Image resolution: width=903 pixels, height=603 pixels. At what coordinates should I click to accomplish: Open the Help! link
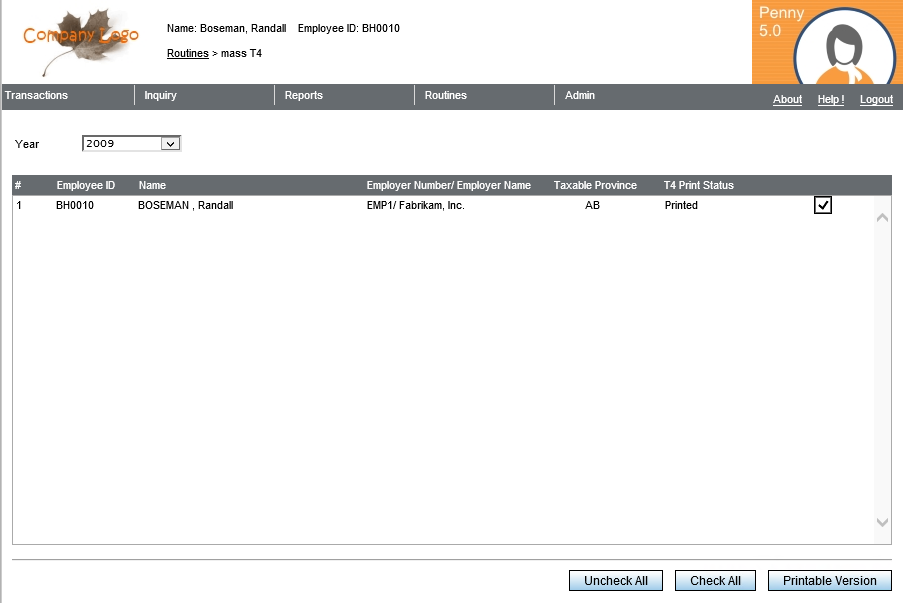(x=830, y=100)
